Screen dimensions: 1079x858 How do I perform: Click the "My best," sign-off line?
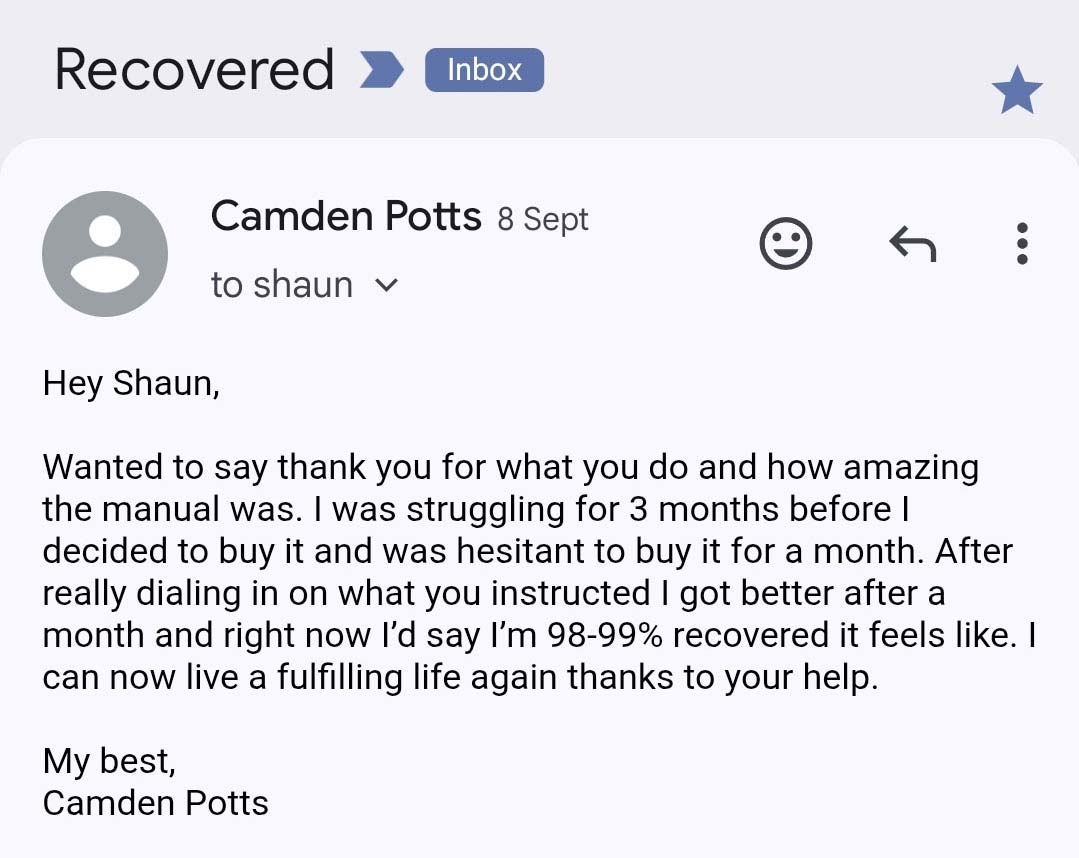[x=109, y=761]
